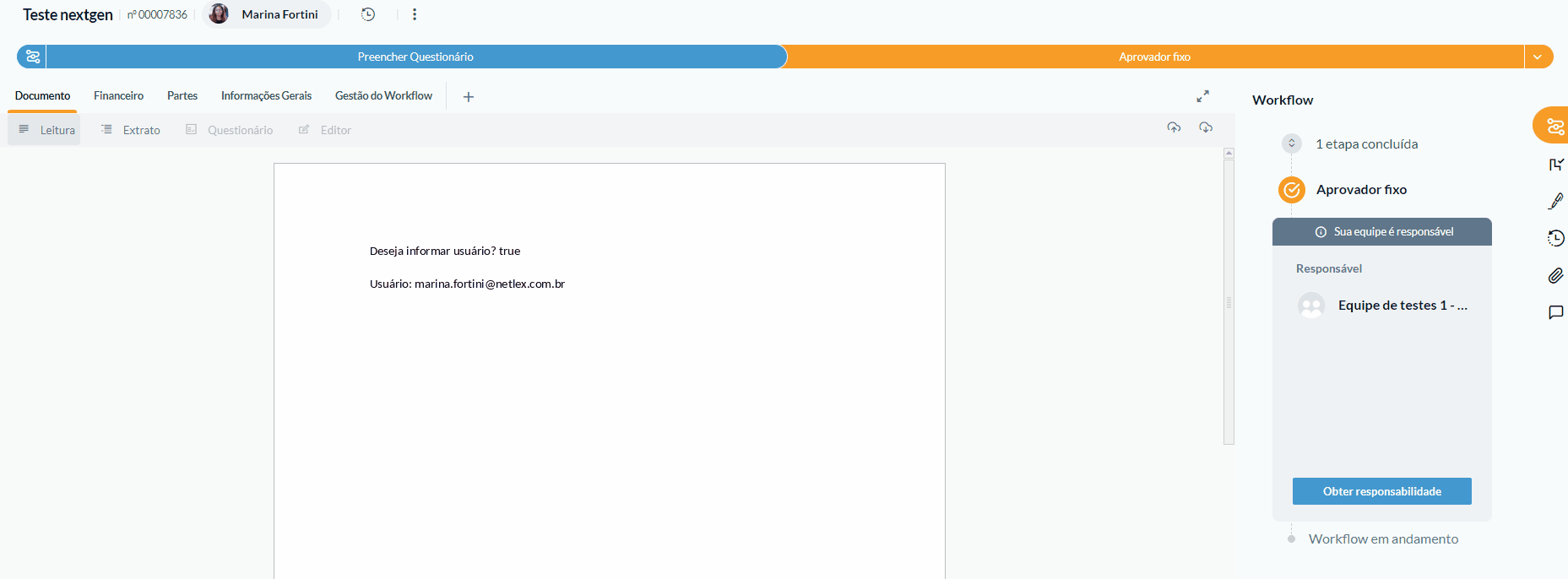Click the Marina Fortini user chip
This screenshot has width=1568, height=579.
point(267,14)
